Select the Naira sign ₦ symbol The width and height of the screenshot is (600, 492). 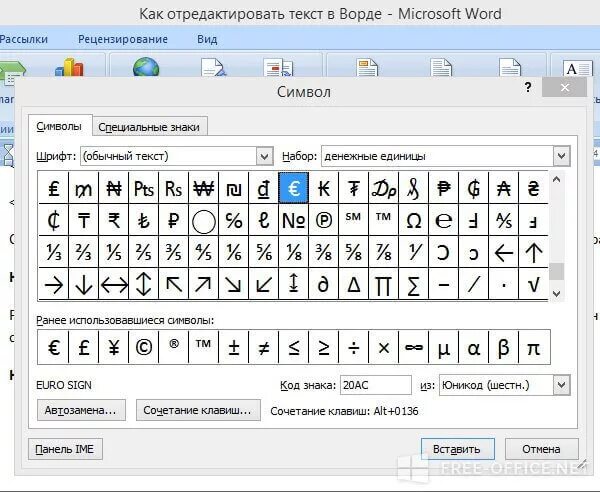[114, 188]
